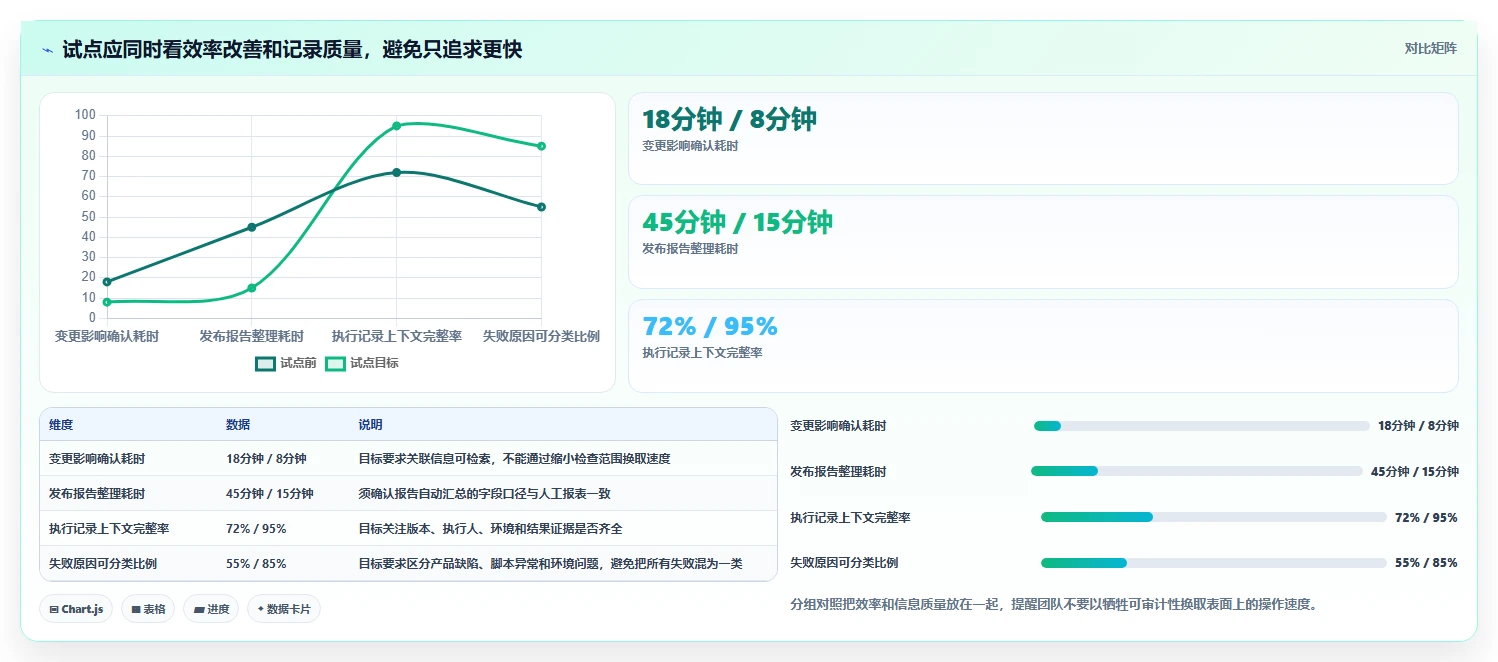Click 试点目标 chart point at 执行记录上下文完整率
This screenshot has height=662, width=1498.
(x=396, y=126)
